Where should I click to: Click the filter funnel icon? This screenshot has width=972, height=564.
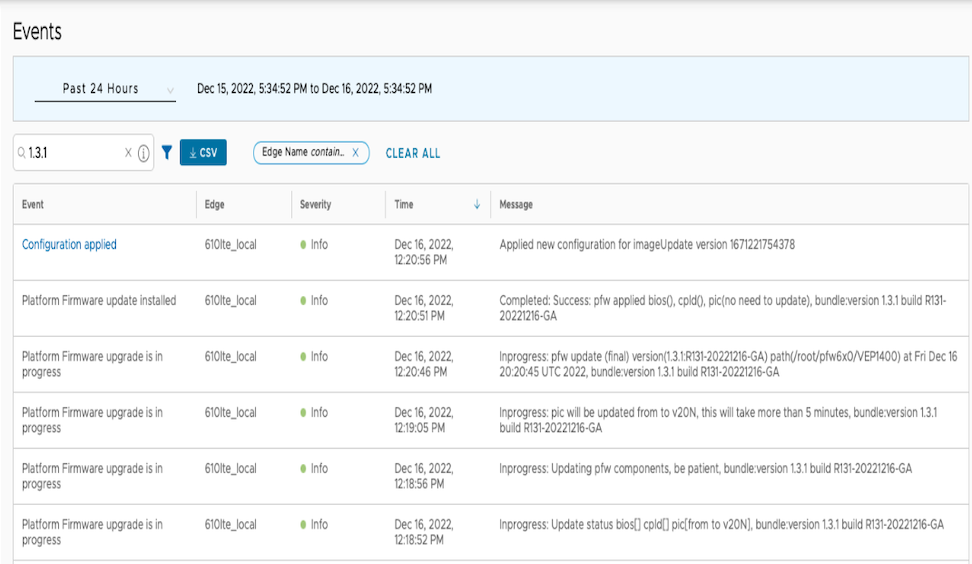click(167, 153)
